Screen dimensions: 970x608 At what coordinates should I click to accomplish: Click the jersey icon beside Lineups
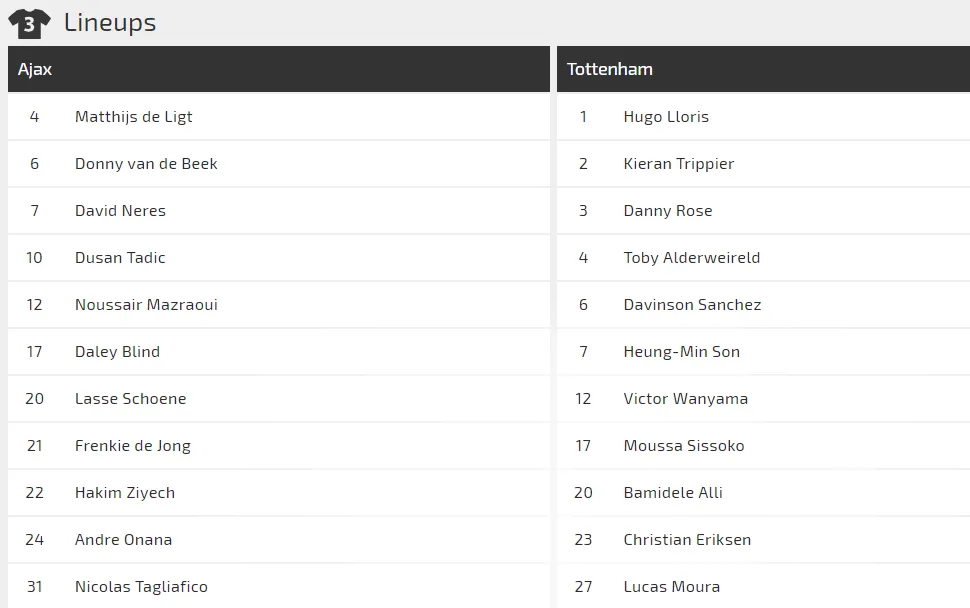(x=29, y=23)
